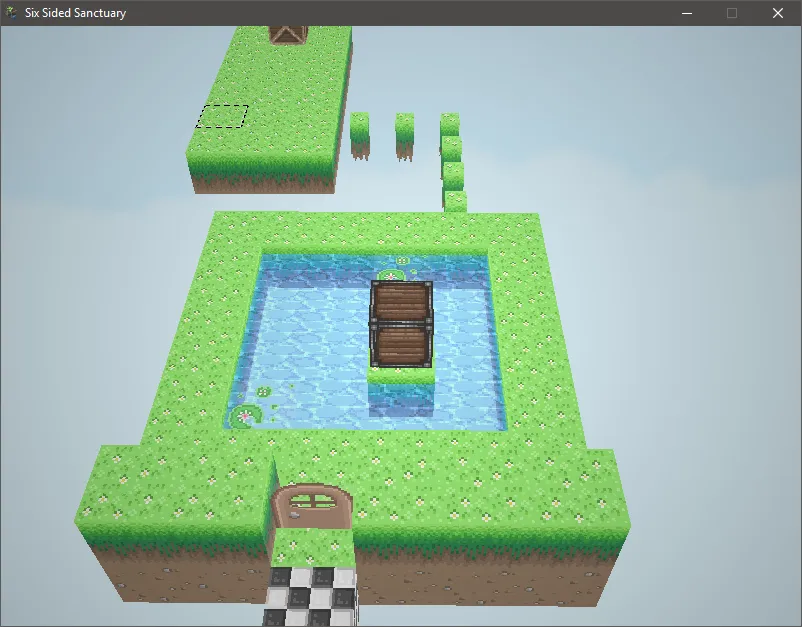
Task: Click the leftmost small floating grass block
Action: point(359,129)
